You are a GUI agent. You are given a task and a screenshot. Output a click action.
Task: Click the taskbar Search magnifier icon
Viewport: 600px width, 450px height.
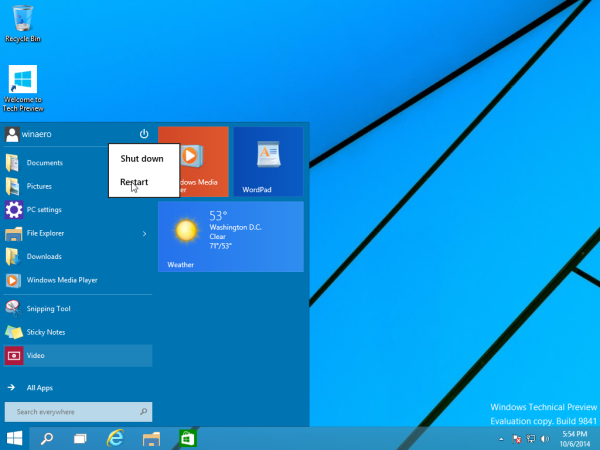(47, 439)
